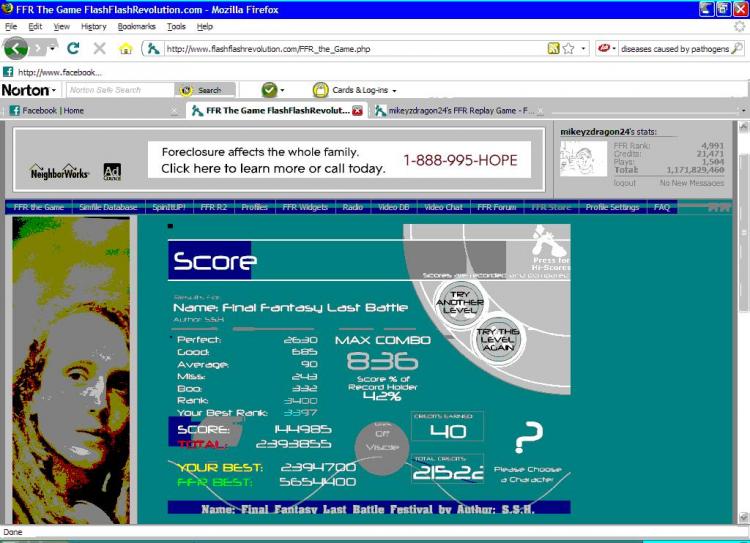The height and width of the screenshot is (543, 750).
Task: Click Norton Cards & Log-ins lock icon
Action: click(x=320, y=89)
